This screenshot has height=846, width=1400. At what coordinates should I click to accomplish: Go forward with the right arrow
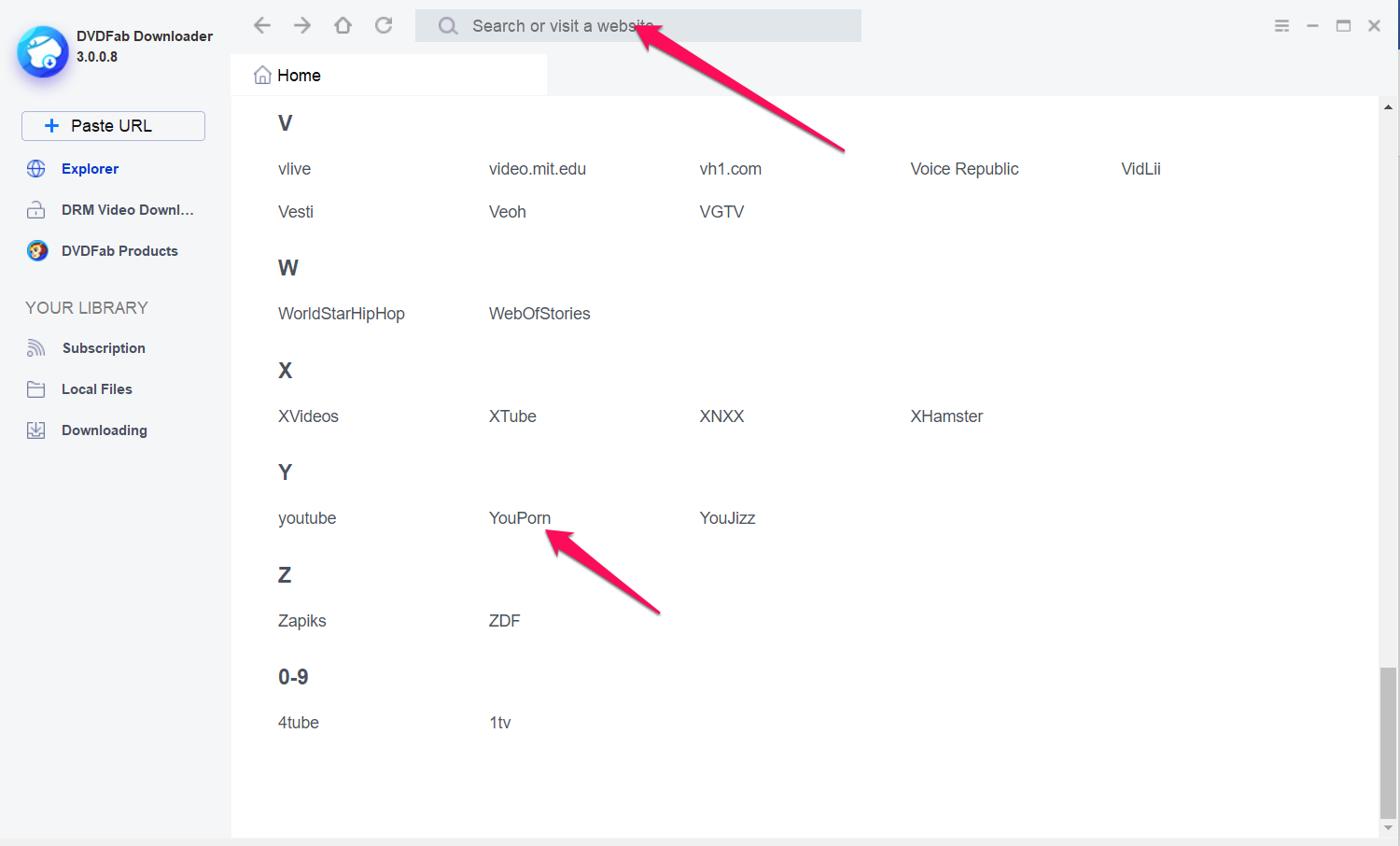pyautogui.click(x=302, y=25)
